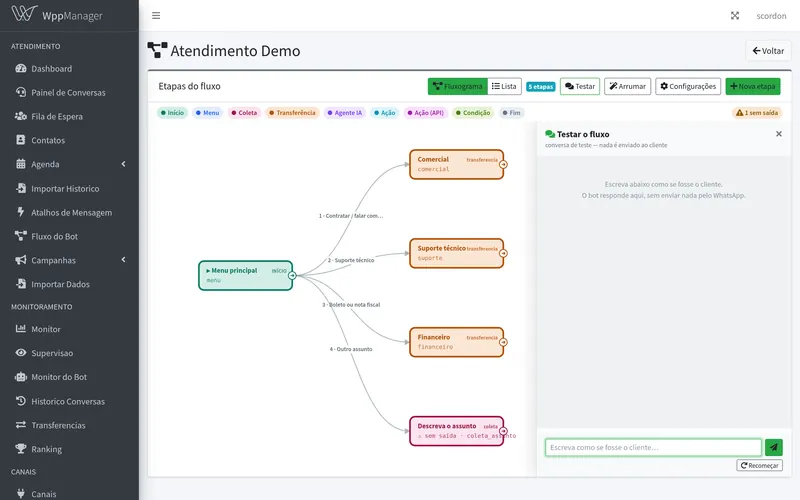Focus the 'Escreva como se fosse o cliente' field
The height and width of the screenshot is (500, 800).
click(x=653, y=447)
